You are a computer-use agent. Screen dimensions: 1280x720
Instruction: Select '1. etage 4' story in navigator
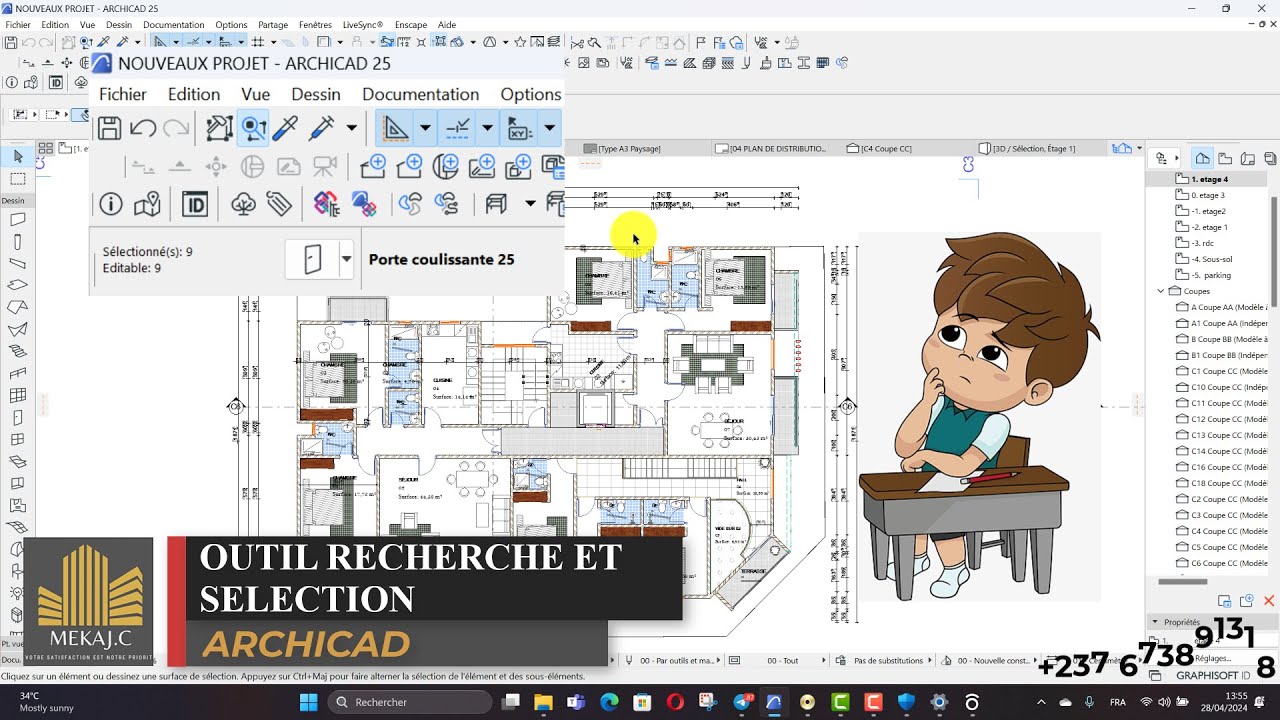click(x=1209, y=179)
